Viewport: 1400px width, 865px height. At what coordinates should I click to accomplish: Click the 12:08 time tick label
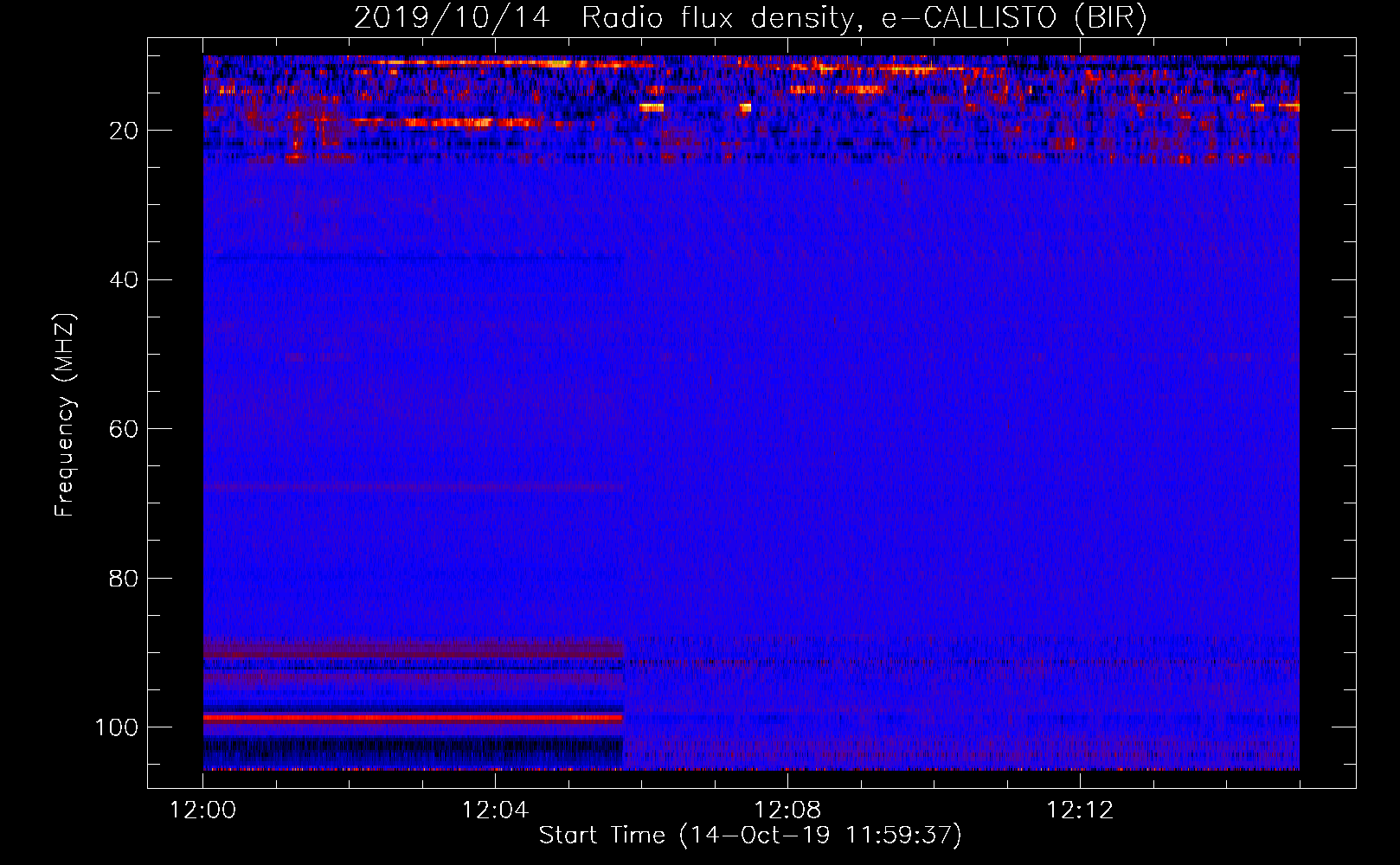tap(787, 811)
